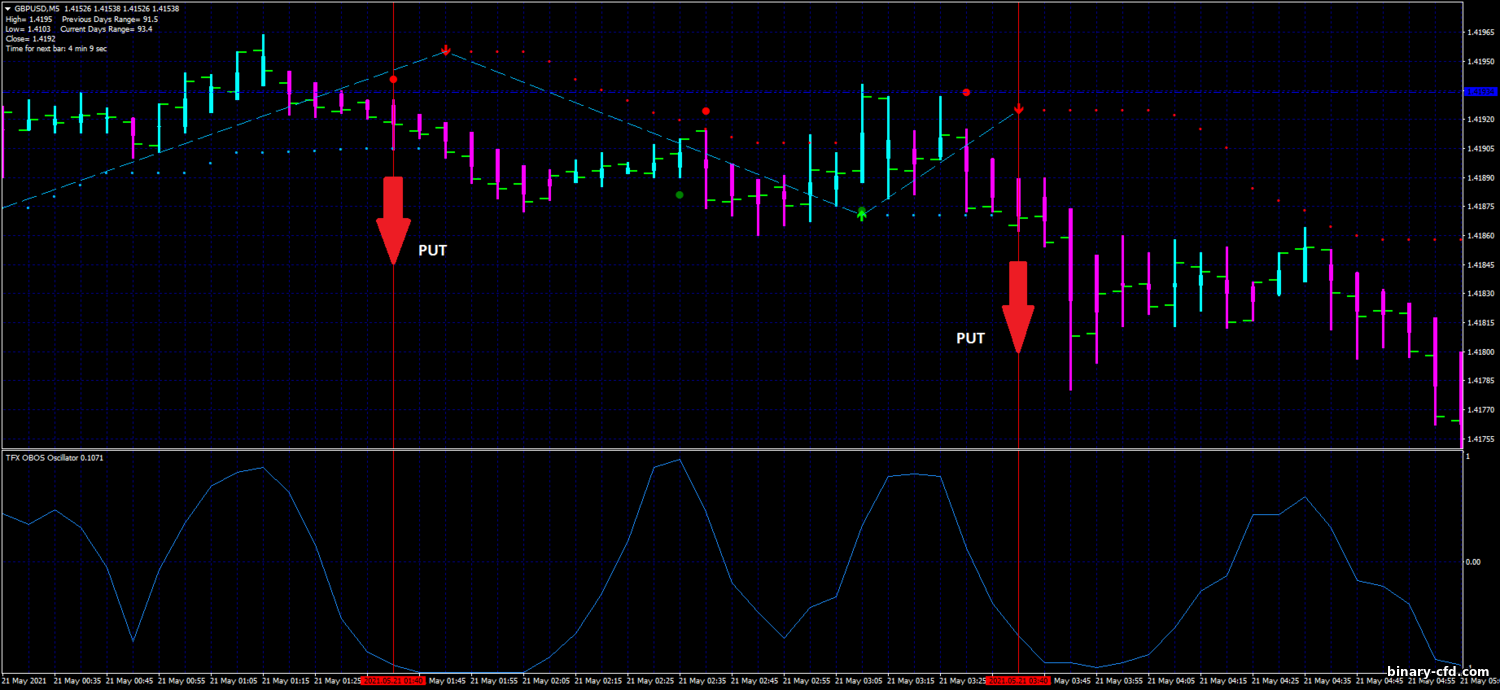Click the 'Close= 1.4192' info text

tap(30, 39)
